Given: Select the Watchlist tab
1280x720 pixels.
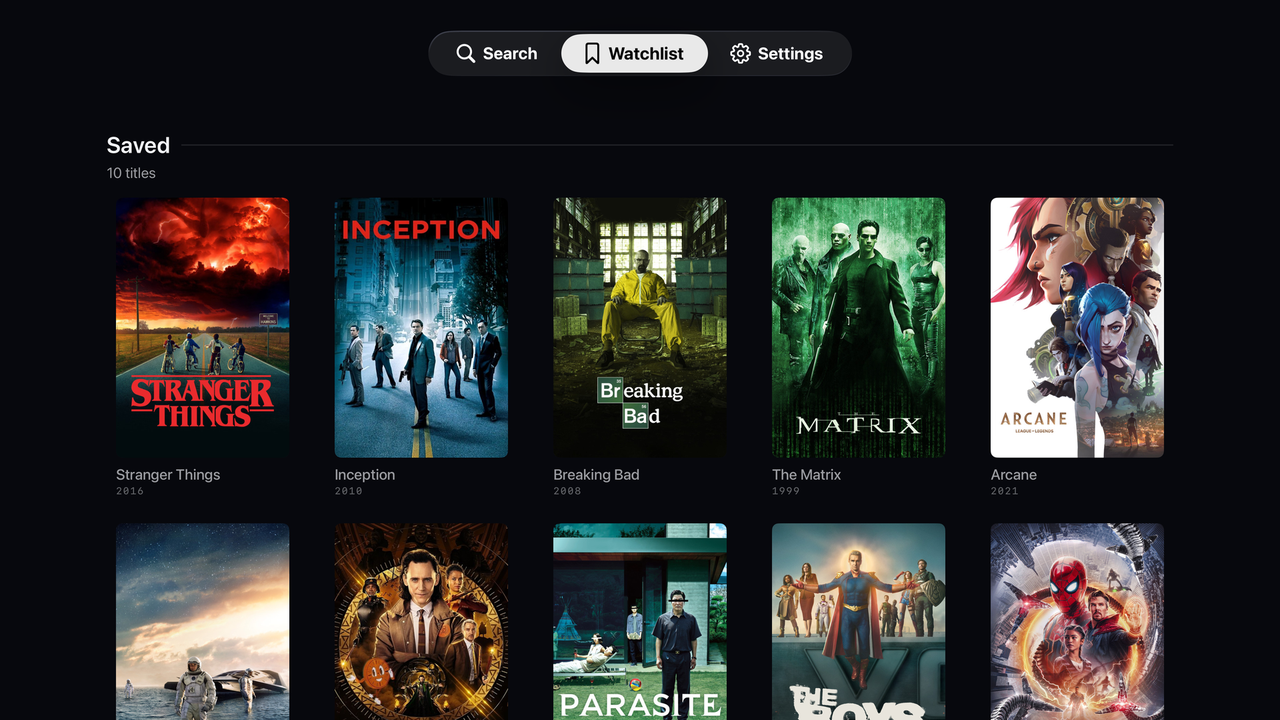Looking at the screenshot, I should click(x=634, y=54).
